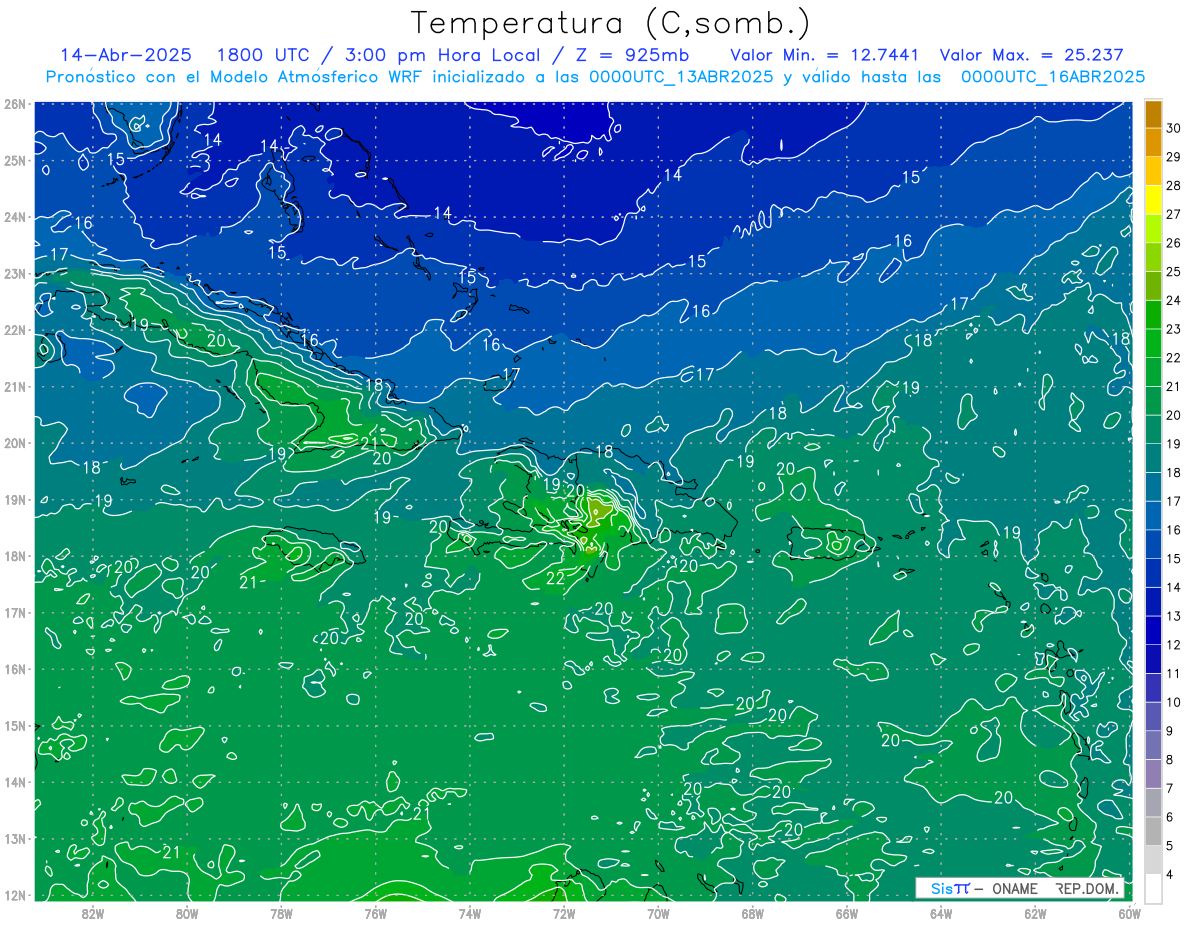Pick the yellow-green band between 26 and 27

point(1153,229)
